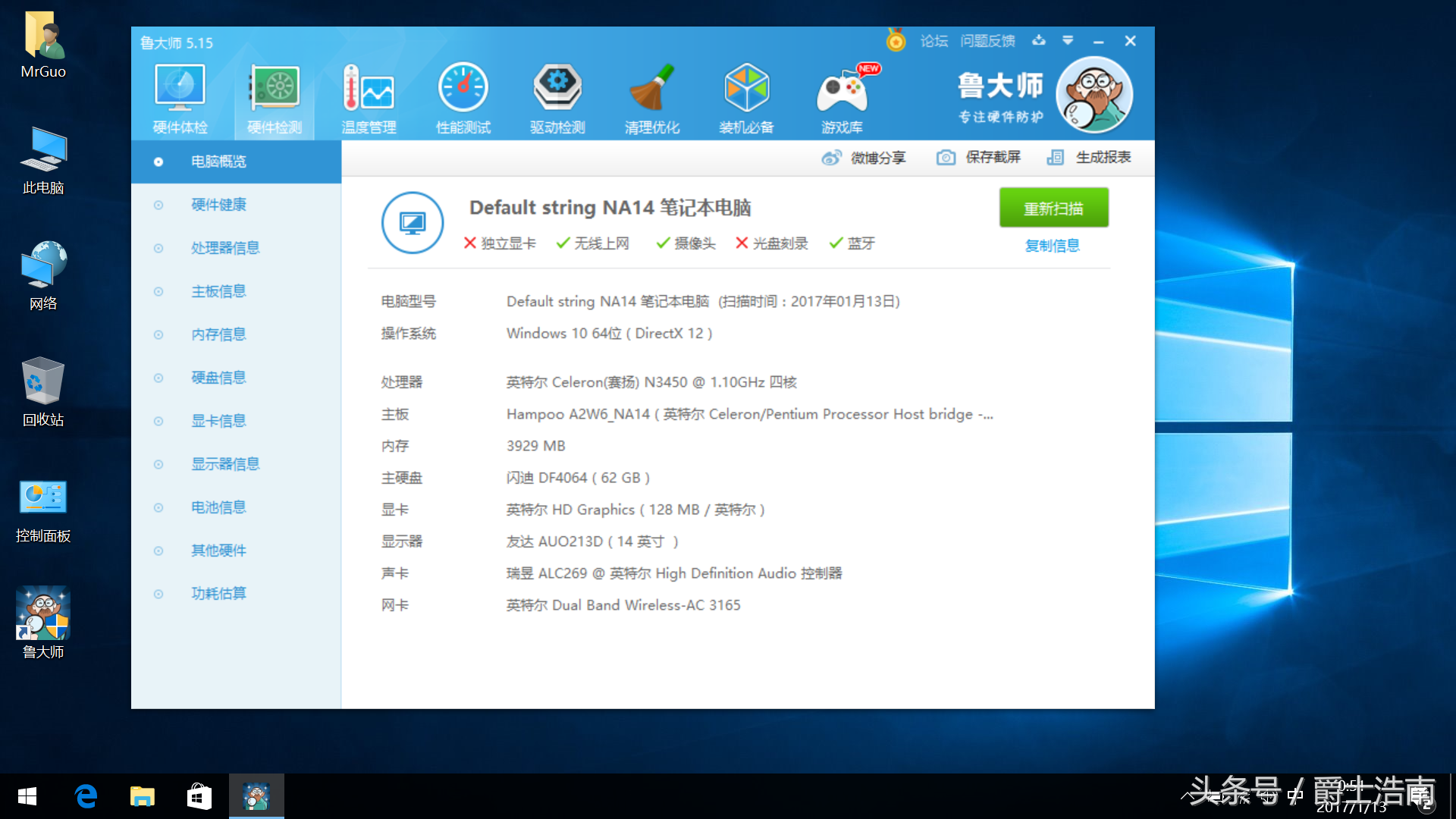1456x819 pixels.
Task: Click the 瑞昱 ALC269 sound card value
Action: [674, 573]
